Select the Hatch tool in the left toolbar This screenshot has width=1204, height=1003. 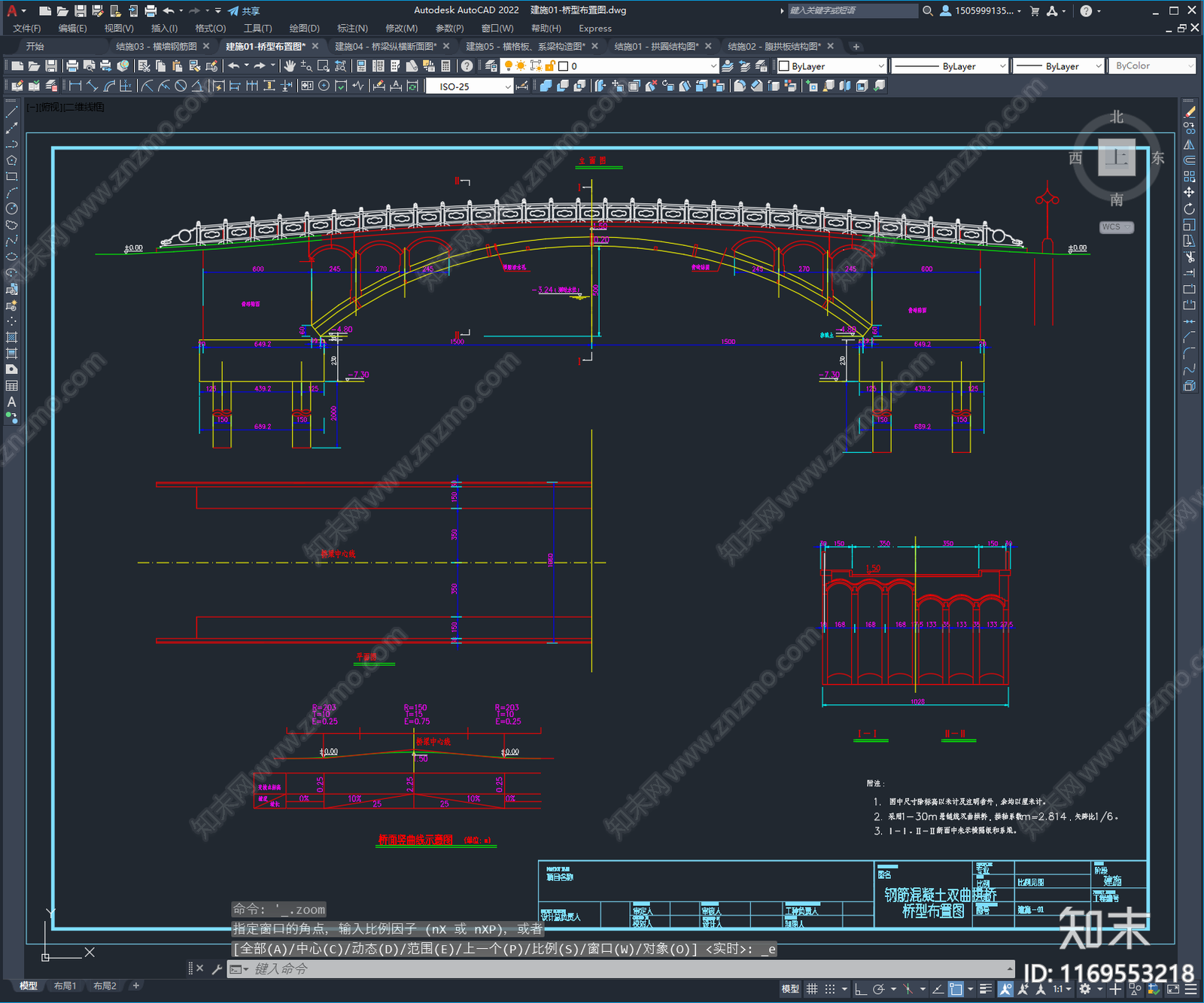click(x=11, y=337)
